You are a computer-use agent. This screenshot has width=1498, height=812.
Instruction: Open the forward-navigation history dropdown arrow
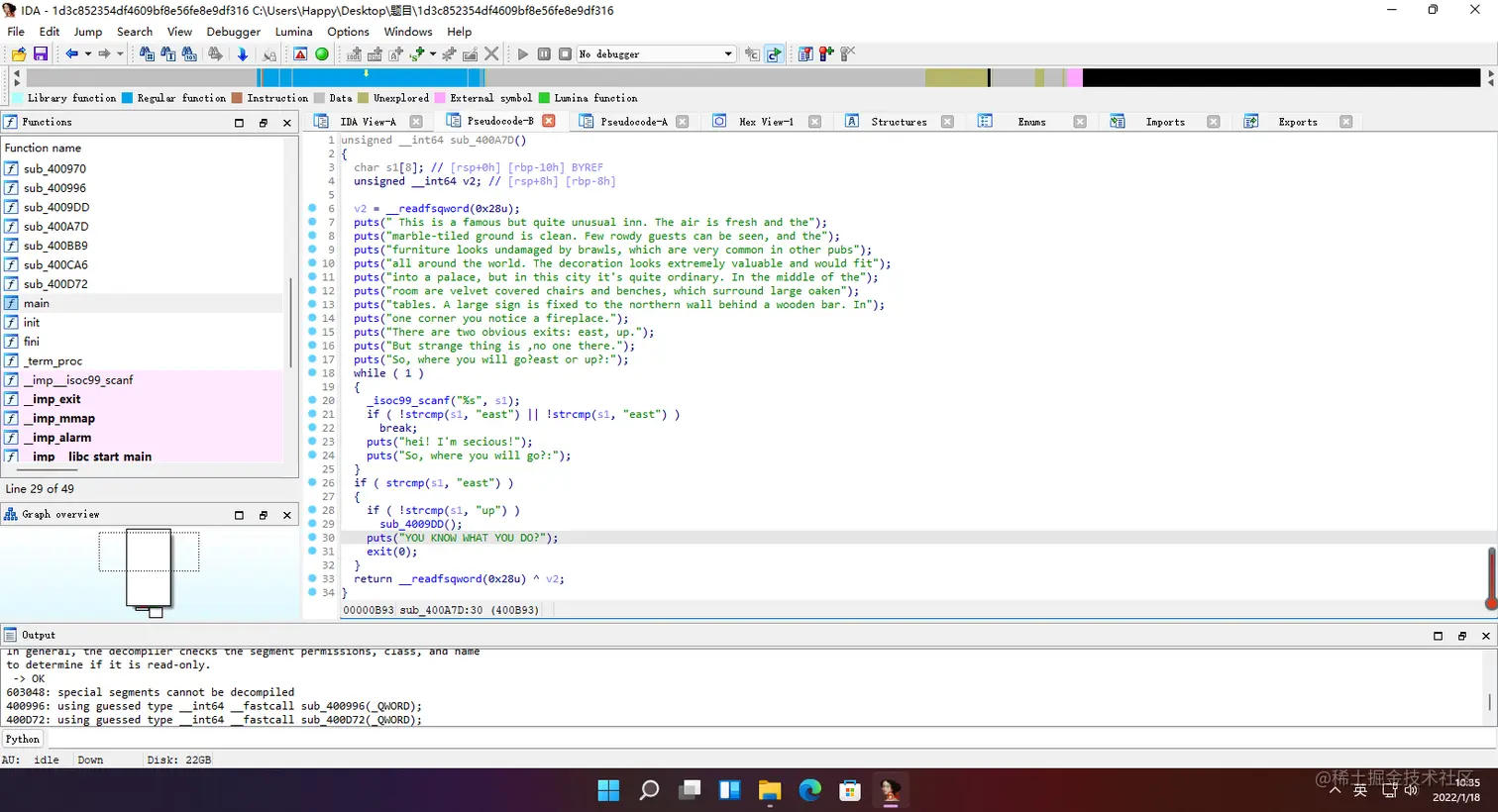click(x=120, y=54)
